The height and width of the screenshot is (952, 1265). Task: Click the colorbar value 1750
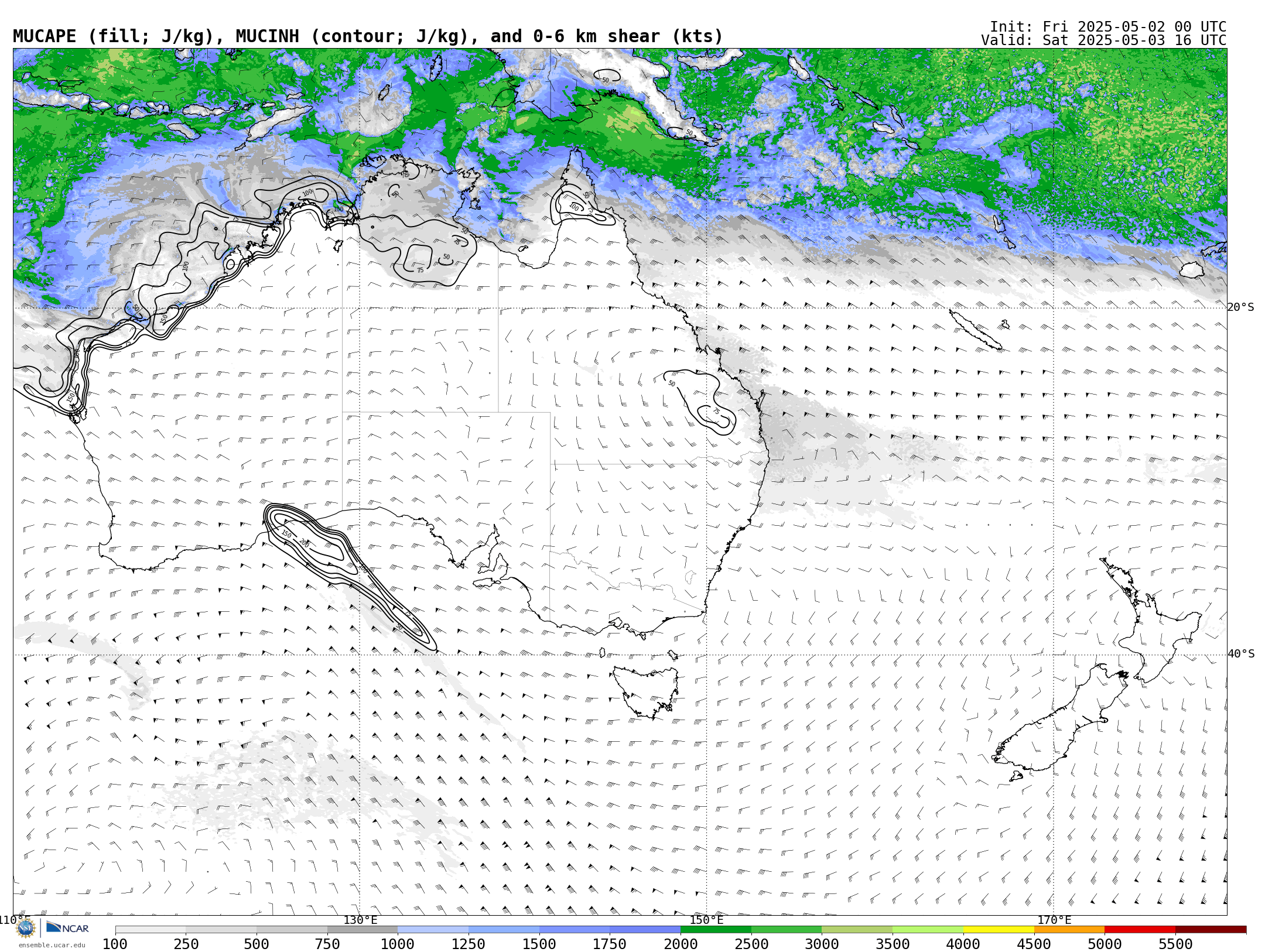[610, 944]
